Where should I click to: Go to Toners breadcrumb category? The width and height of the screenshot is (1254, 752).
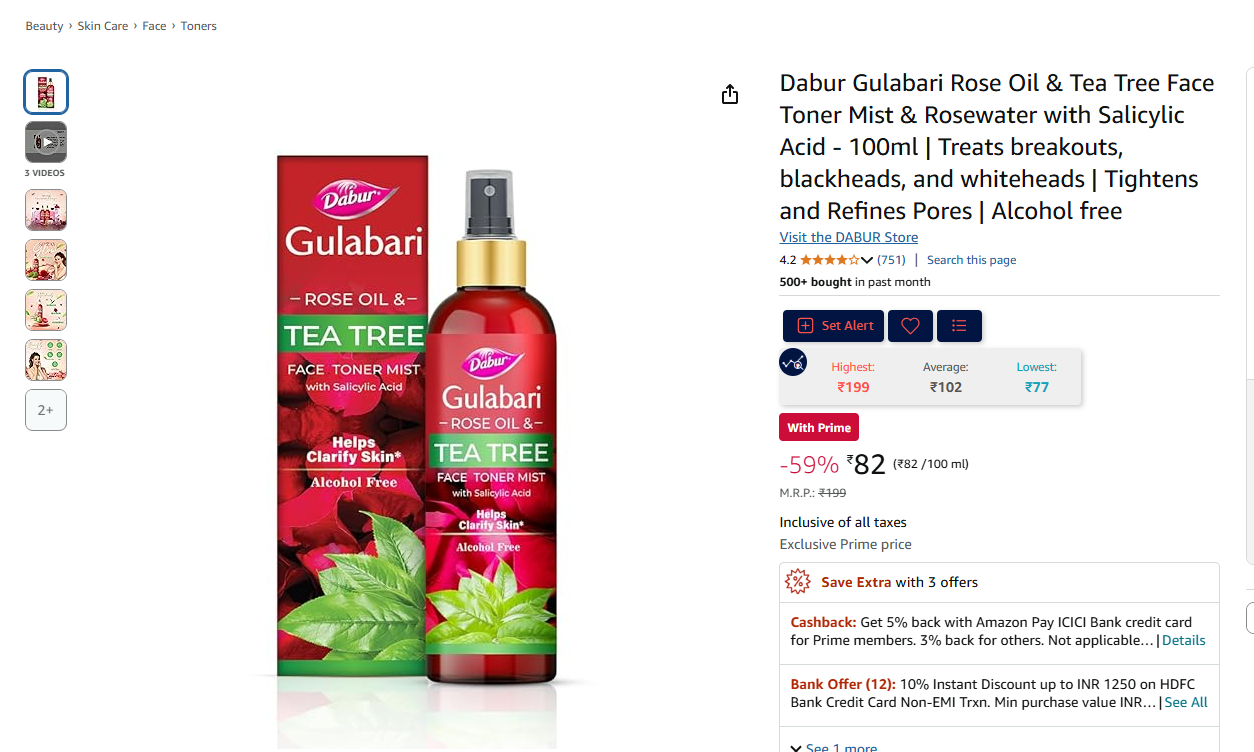click(198, 26)
